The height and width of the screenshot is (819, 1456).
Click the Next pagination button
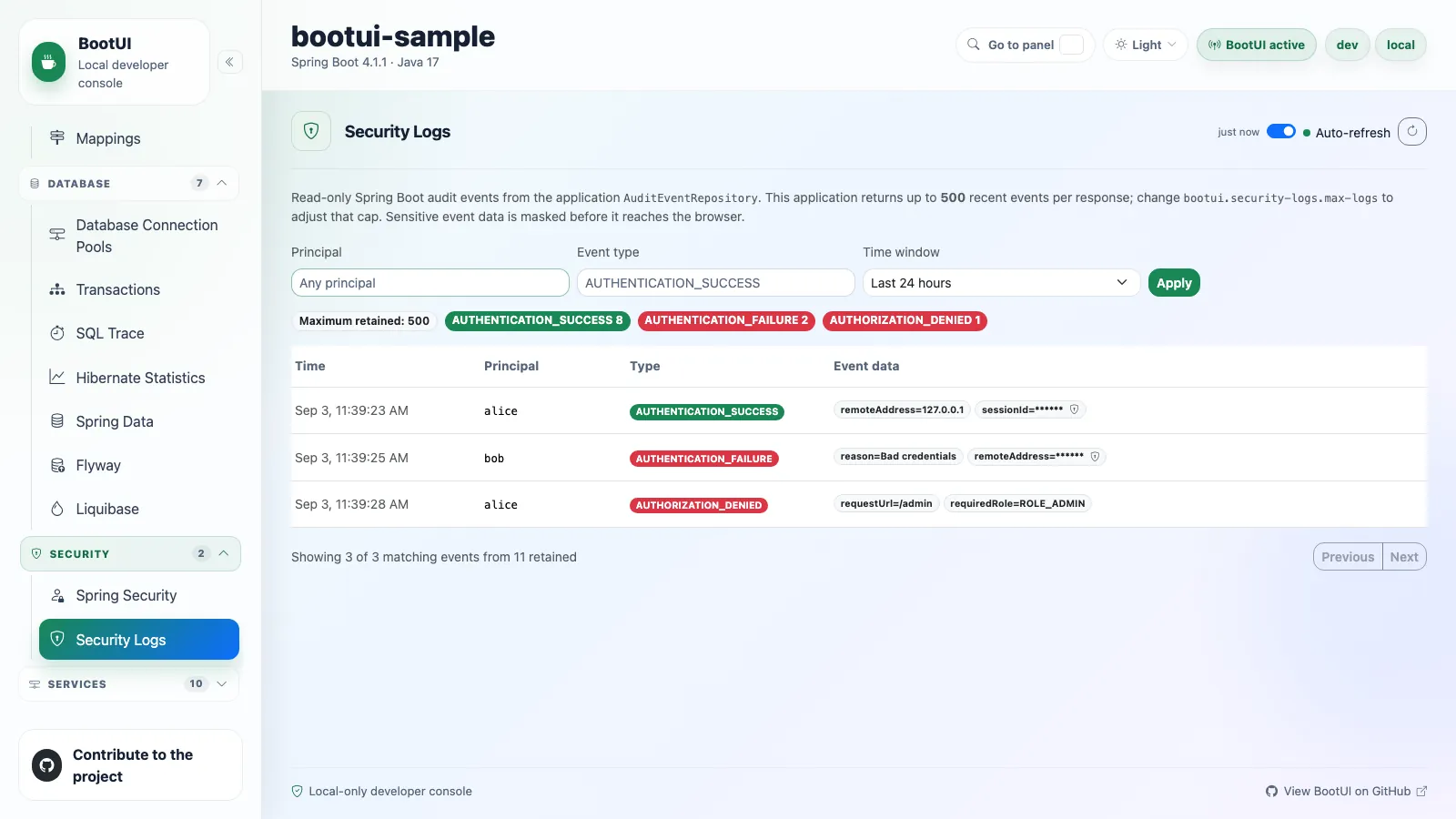click(x=1404, y=557)
